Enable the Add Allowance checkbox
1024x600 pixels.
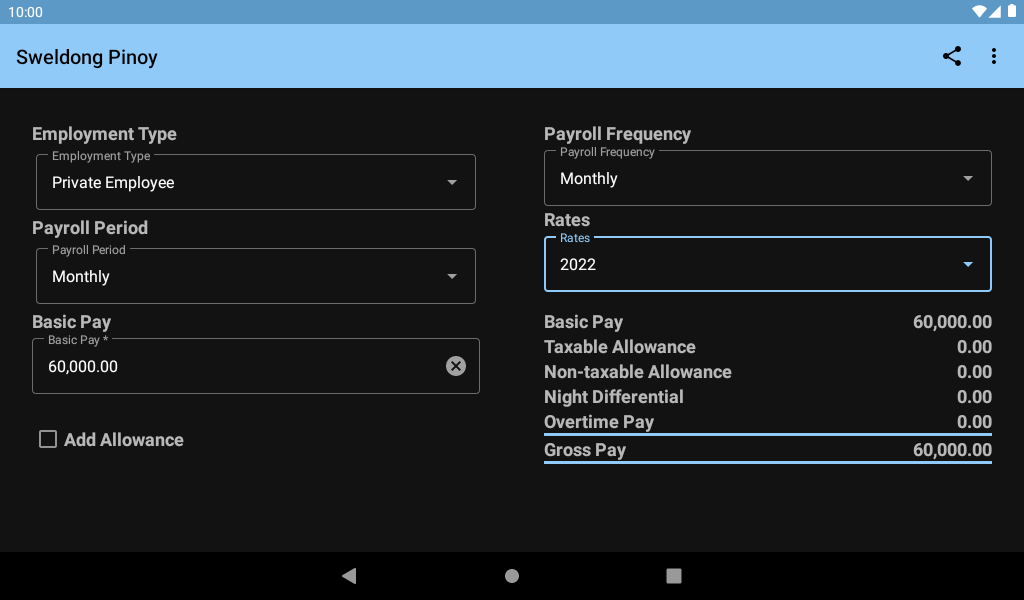(48, 439)
